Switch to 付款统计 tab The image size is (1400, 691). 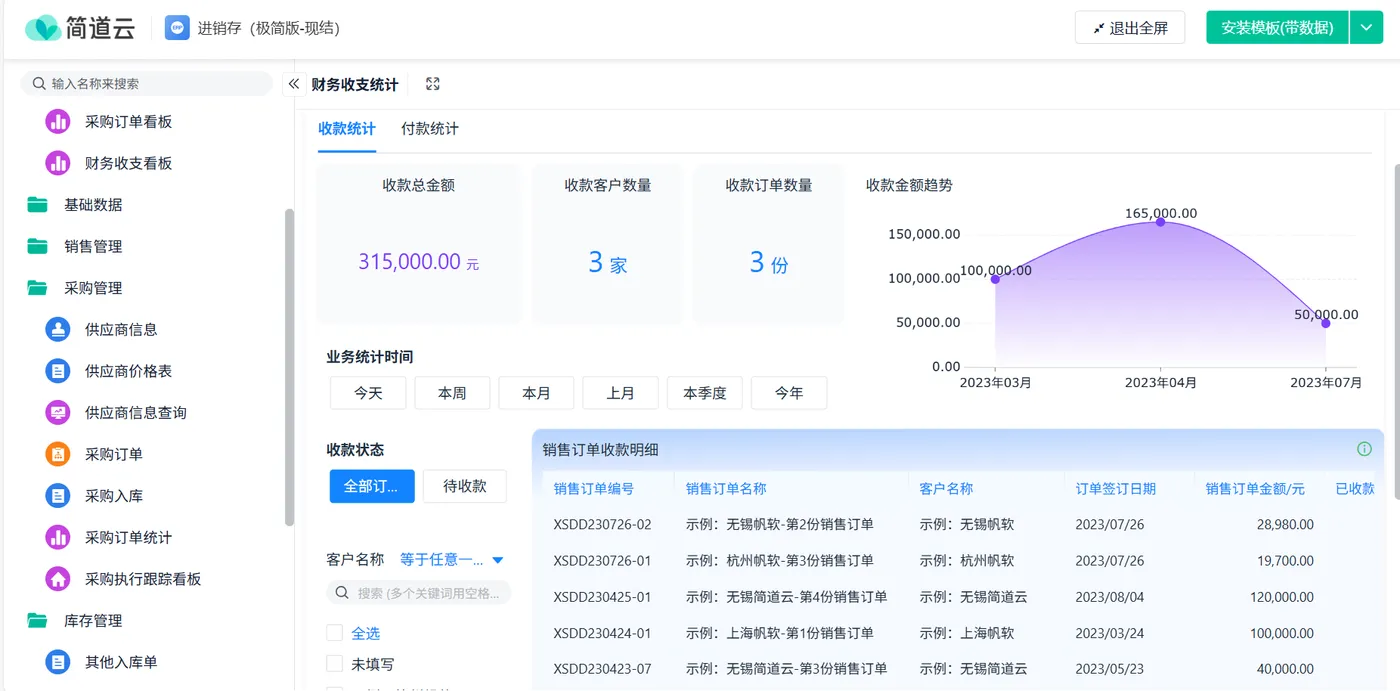pos(430,129)
